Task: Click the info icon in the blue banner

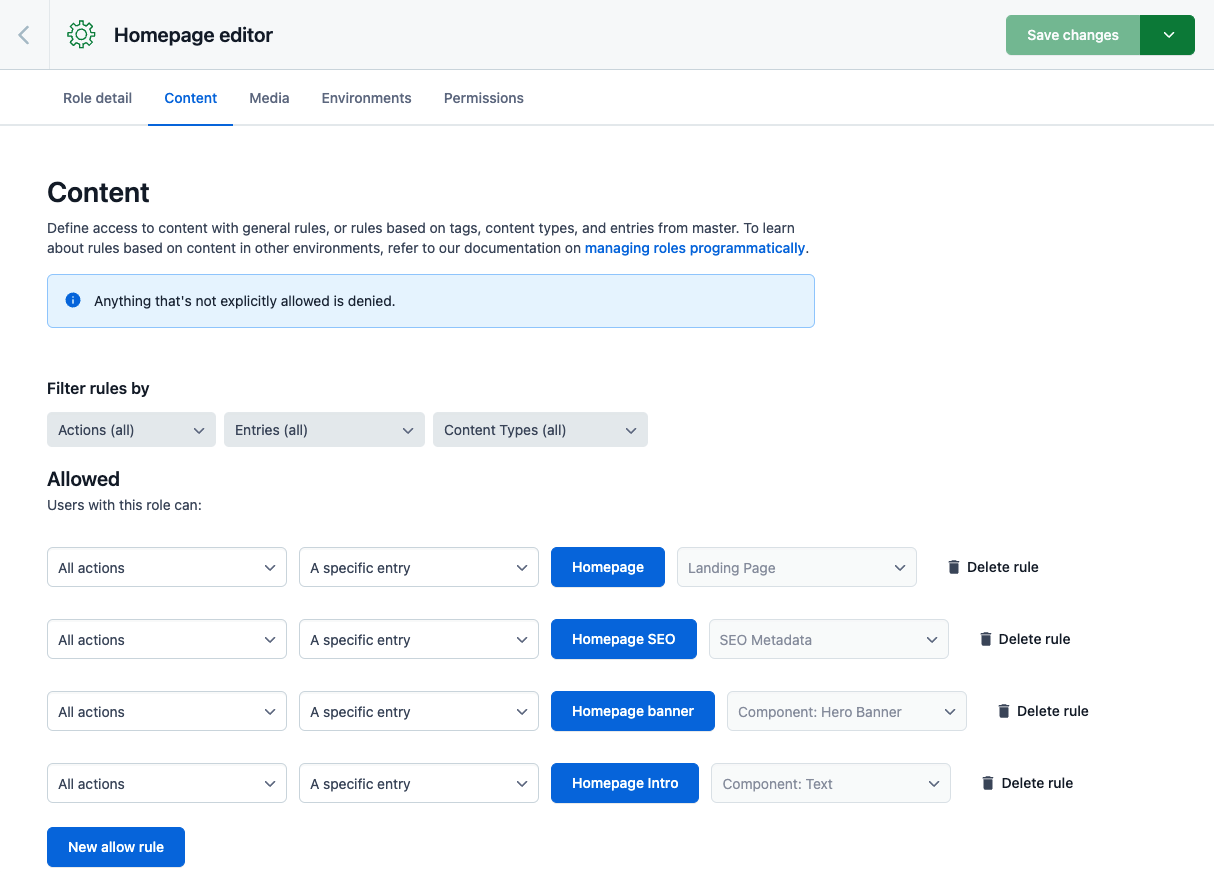Action: [72, 300]
